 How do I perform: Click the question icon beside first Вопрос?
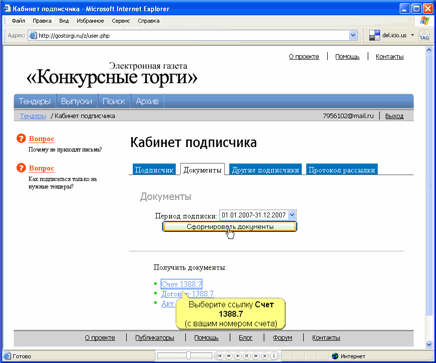click(x=21, y=138)
